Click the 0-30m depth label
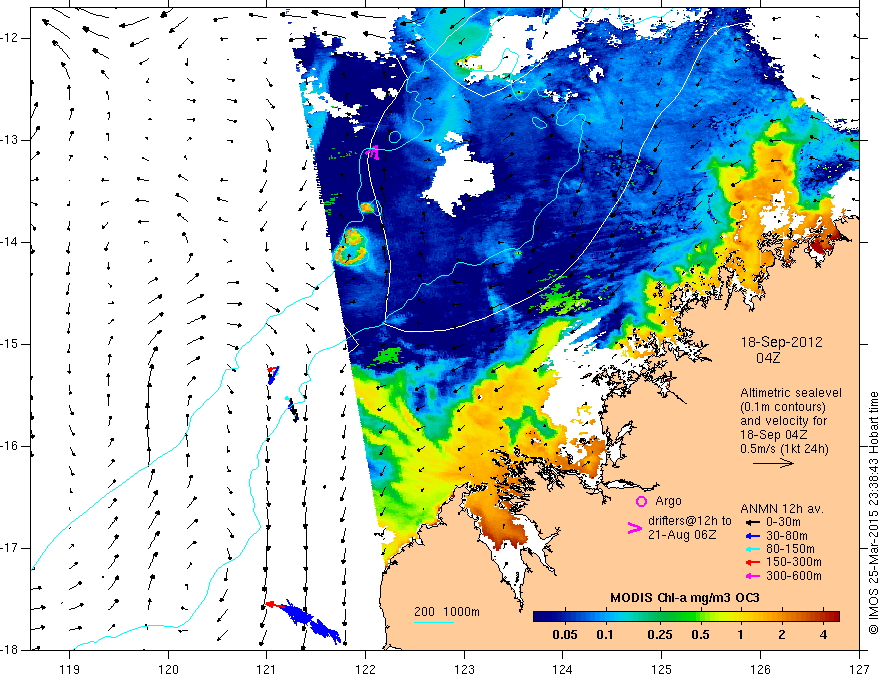This screenshot has height=680, width=880. pos(783,522)
